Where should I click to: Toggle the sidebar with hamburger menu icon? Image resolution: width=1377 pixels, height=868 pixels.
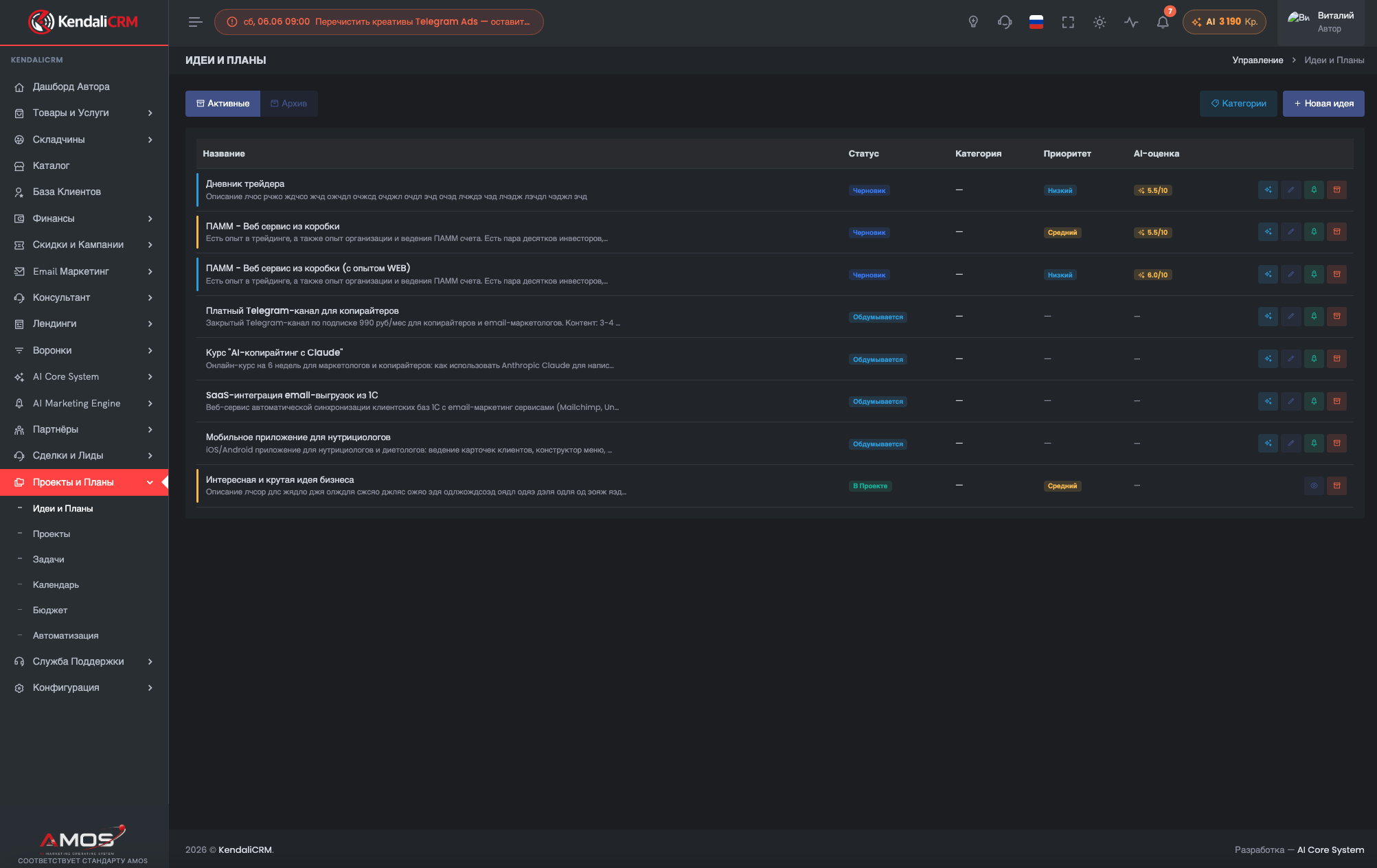[x=196, y=22]
